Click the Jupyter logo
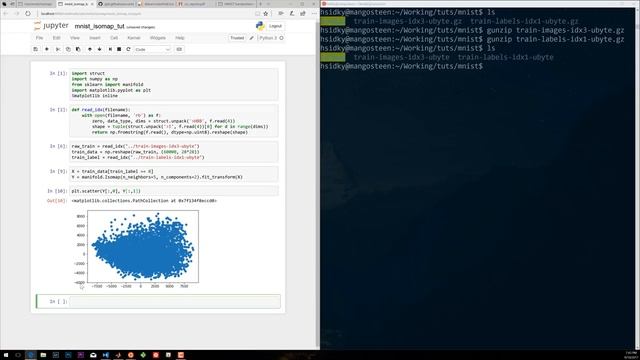640x360 pixels. point(51,26)
